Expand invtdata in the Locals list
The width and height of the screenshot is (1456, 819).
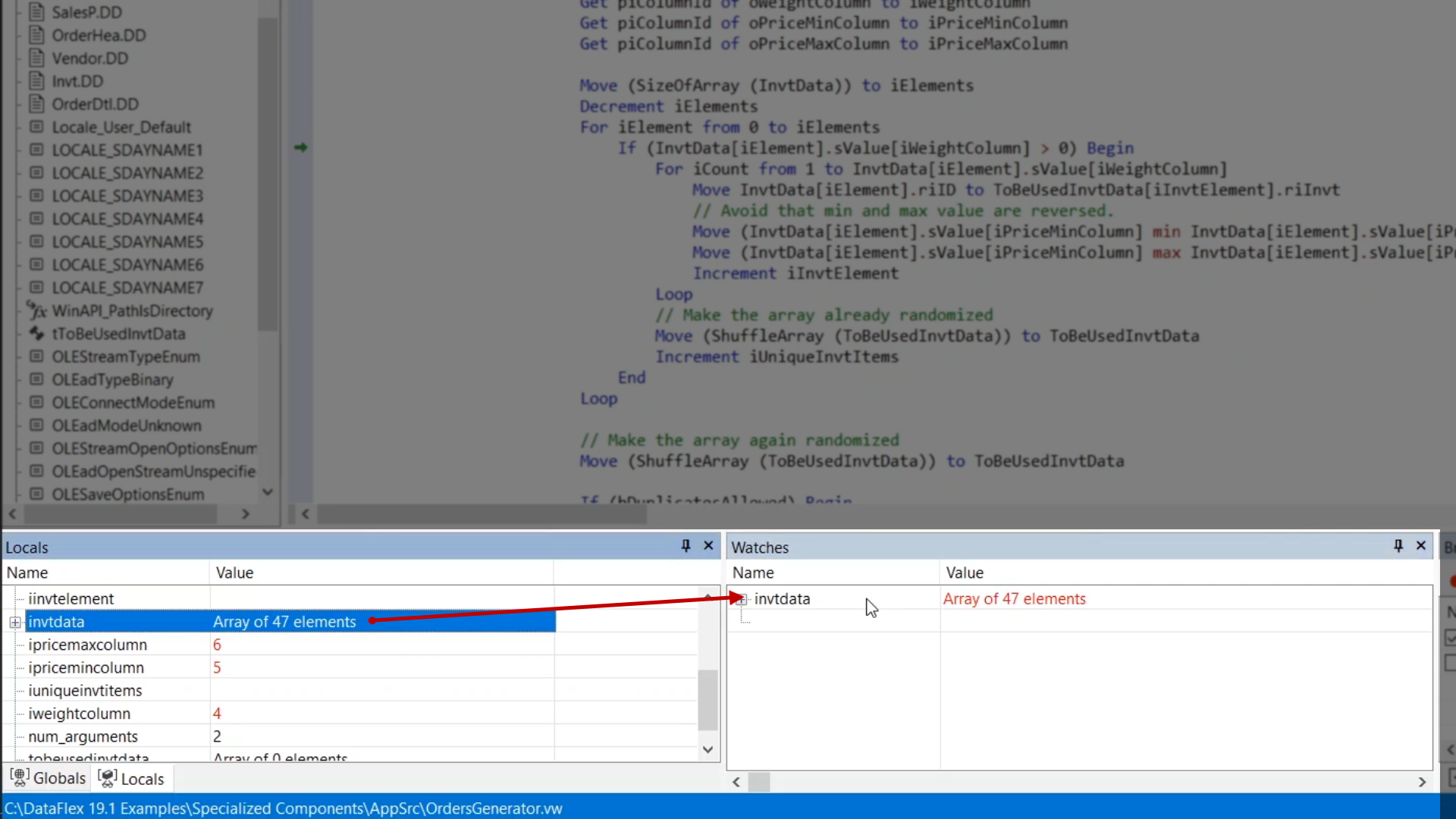pos(14,622)
